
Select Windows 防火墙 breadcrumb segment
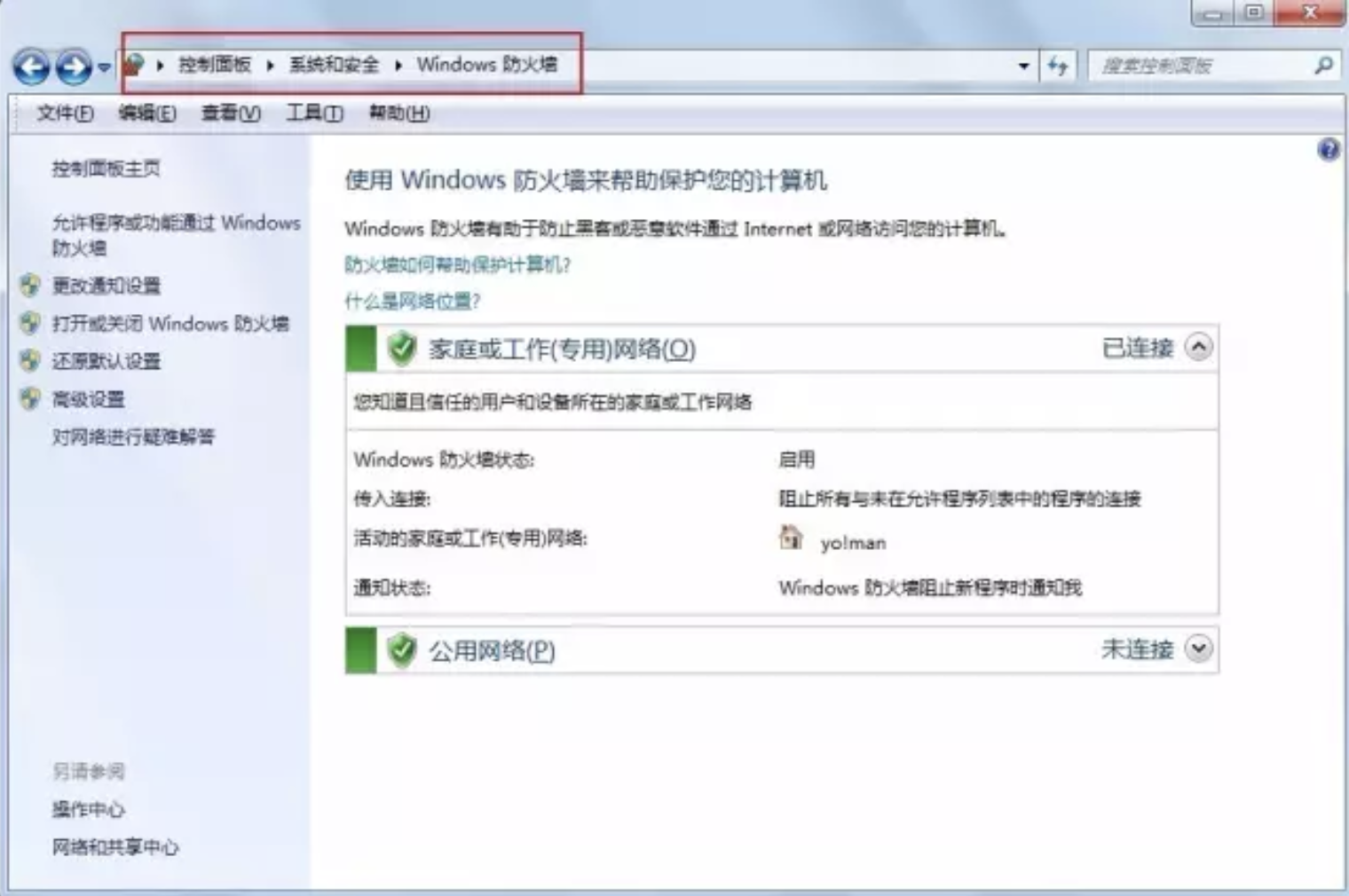pyautogui.click(x=487, y=65)
